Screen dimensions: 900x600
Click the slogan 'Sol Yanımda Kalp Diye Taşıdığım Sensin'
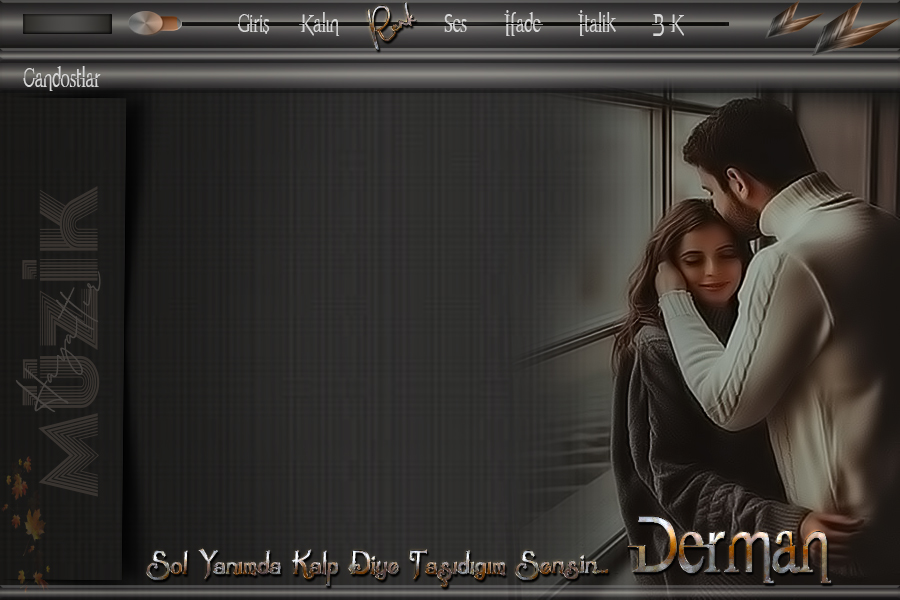pyautogui.click(x=377, y=565)
